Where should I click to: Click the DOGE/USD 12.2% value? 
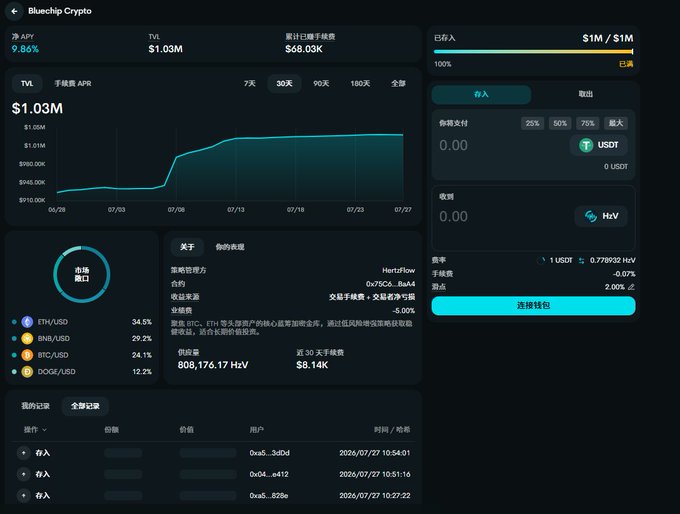coord(142,372)
